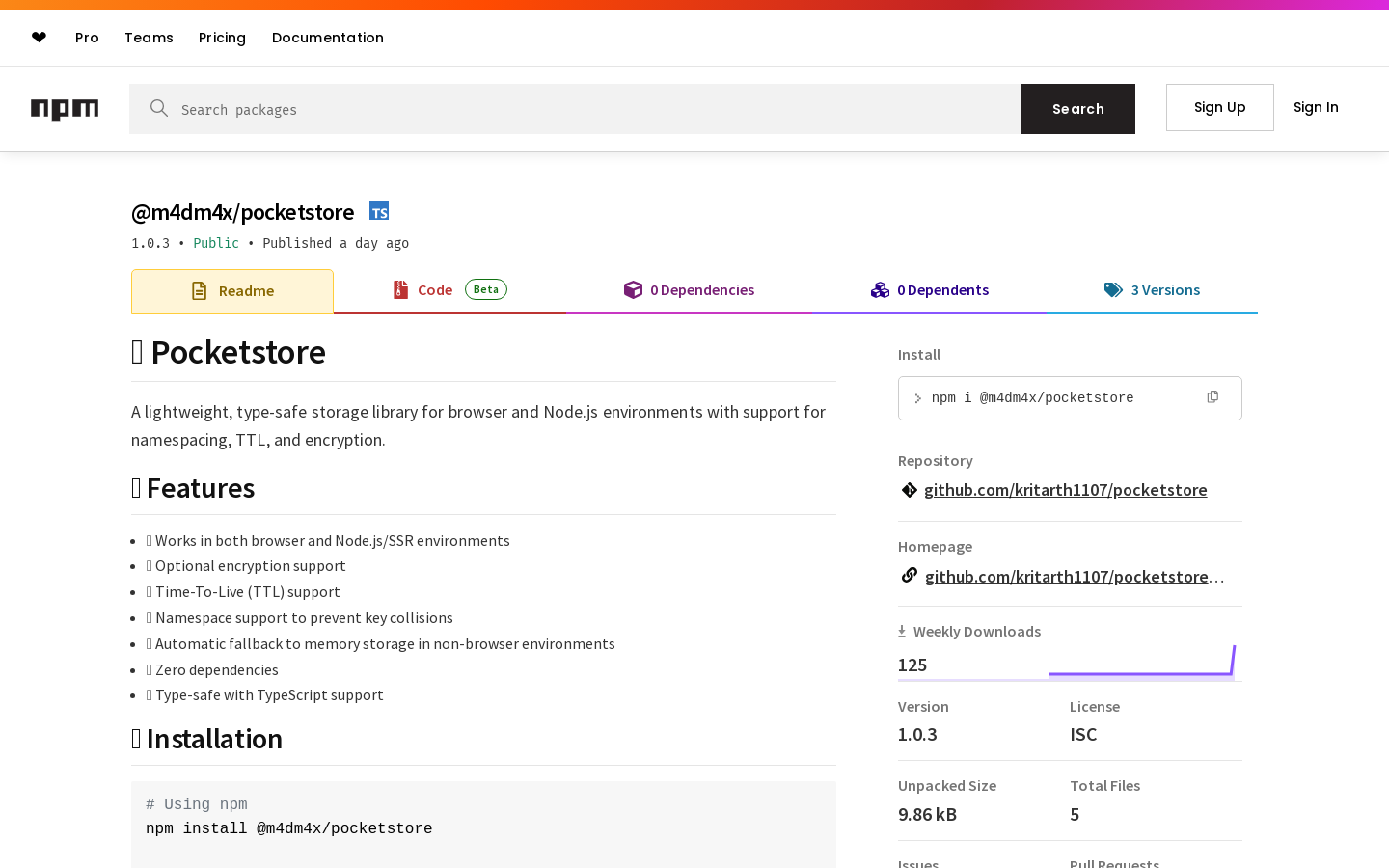Click the Features section heading
Image resolution: width=1389 pixels, height=868 pixels.
click(193, 488)
